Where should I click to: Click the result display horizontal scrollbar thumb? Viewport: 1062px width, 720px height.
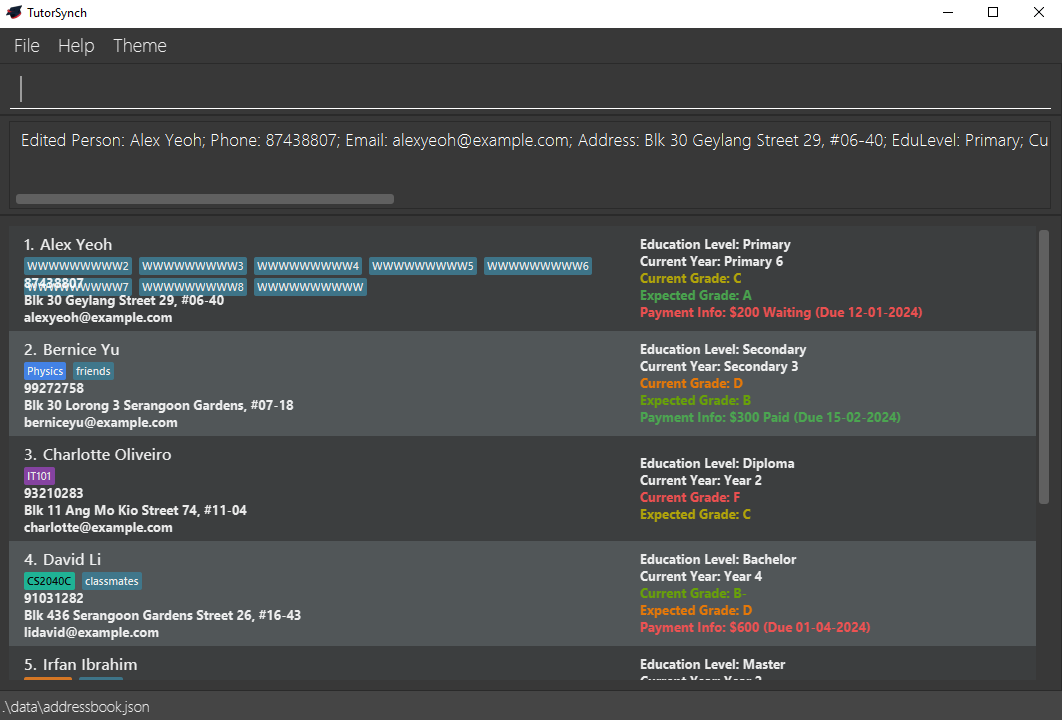click(205, 198)
